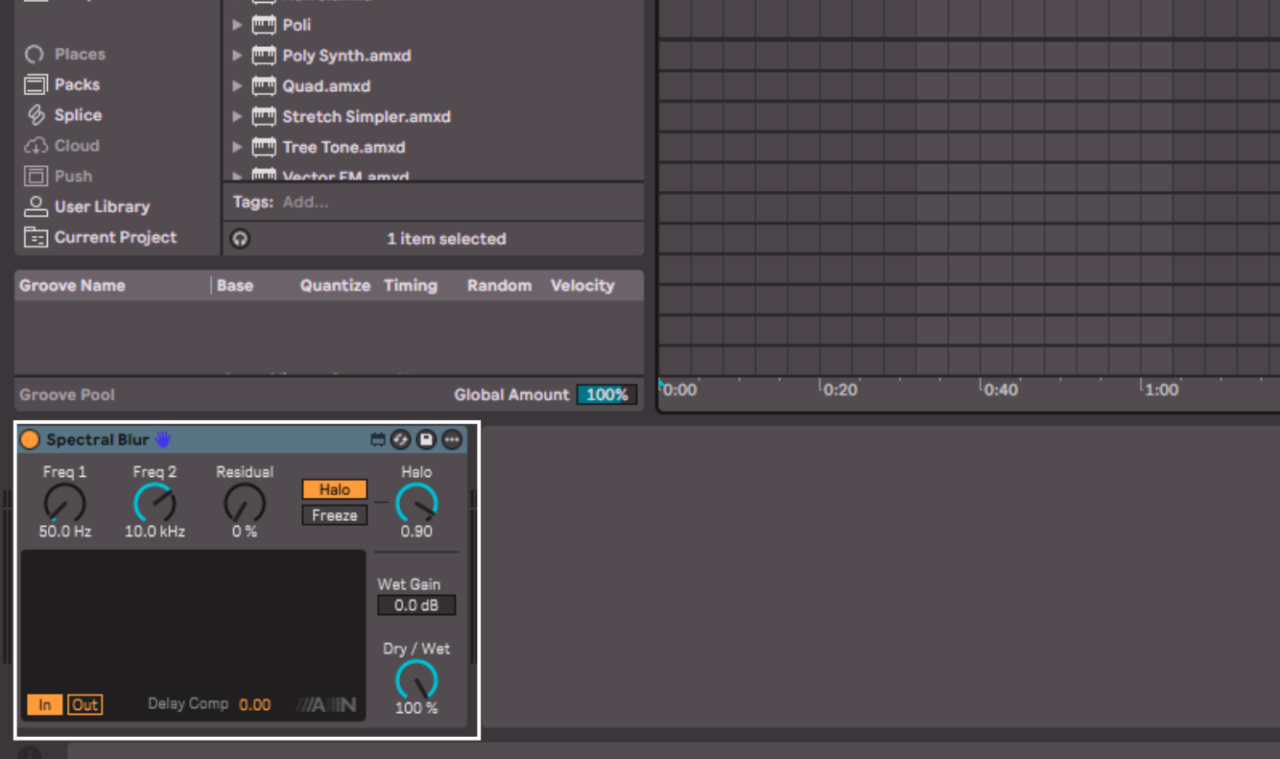Viewport: 1280px width, 759px height.
Task: Toggle the In spectrum display button
Action: (44, 705)
